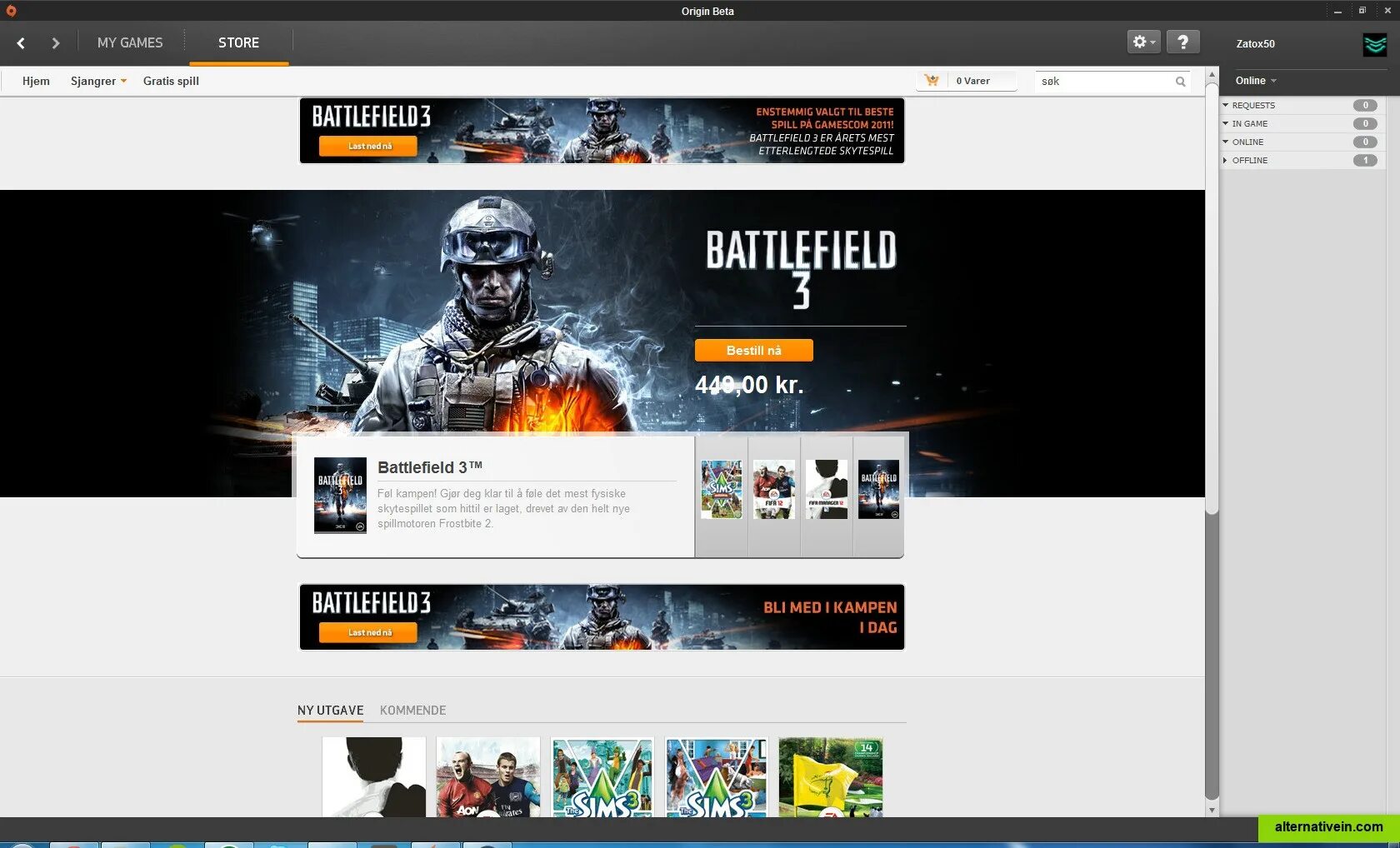Viewport: 1400px width, 848px height.
Task: Click the OFFLINE count badge showing 1
Action: click(1365, 160)
